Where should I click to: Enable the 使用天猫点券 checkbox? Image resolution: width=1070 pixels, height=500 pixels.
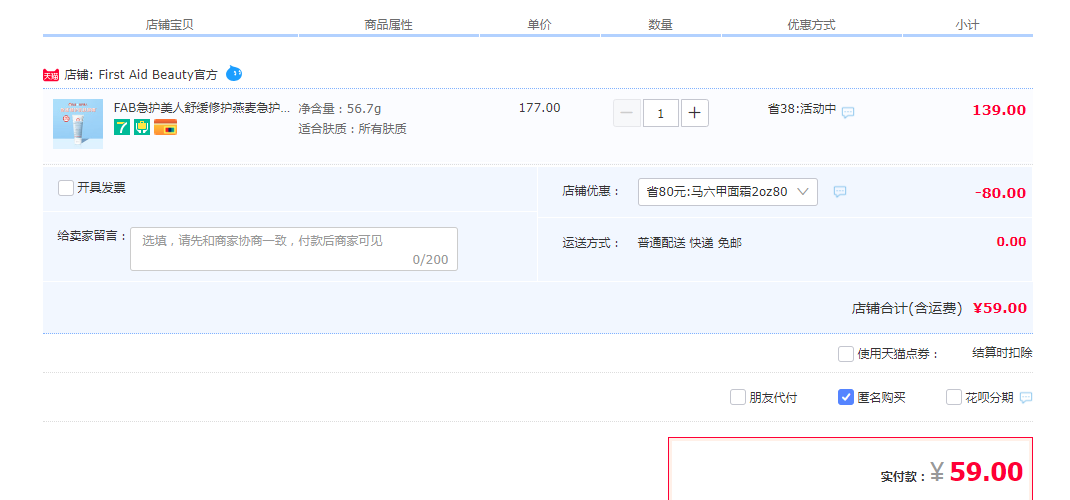pos(845,354)
